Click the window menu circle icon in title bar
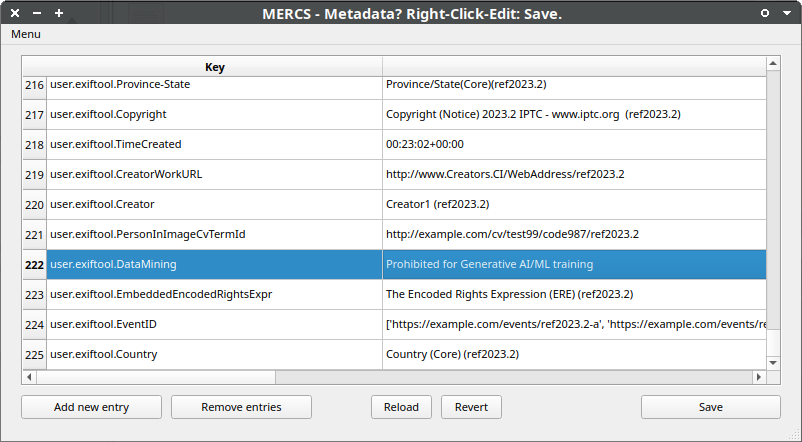Image resolution: width=802 pixels, height=442 pixels. coord(765,13)
